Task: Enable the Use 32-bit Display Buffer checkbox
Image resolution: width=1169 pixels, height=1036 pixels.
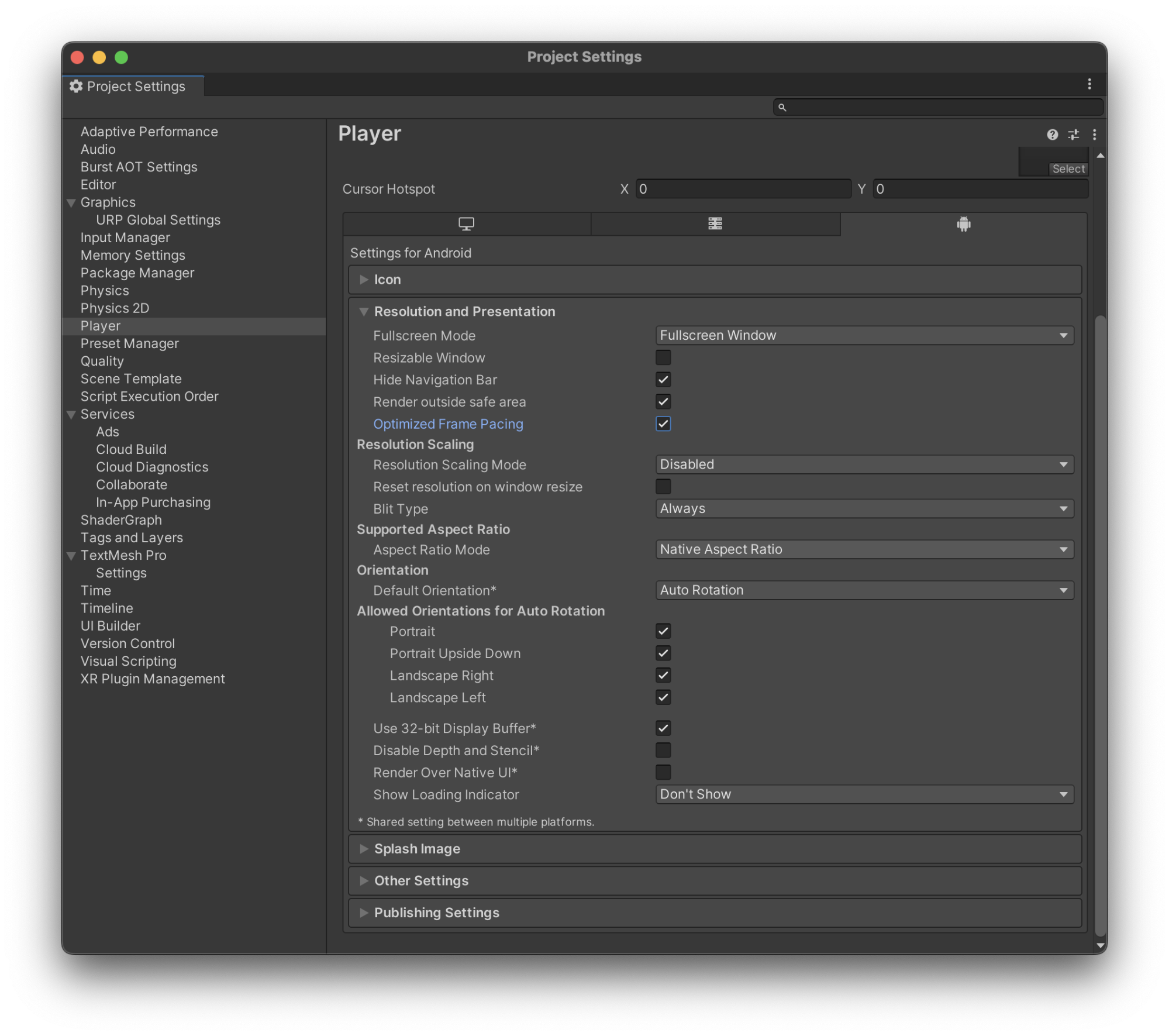Action: click(662, 728)
